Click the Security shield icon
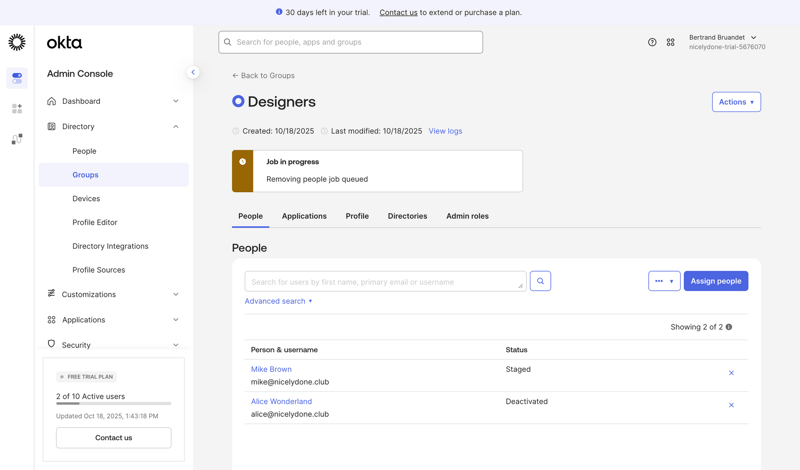This screenshot has height=470, width=800. coord(52,344)
